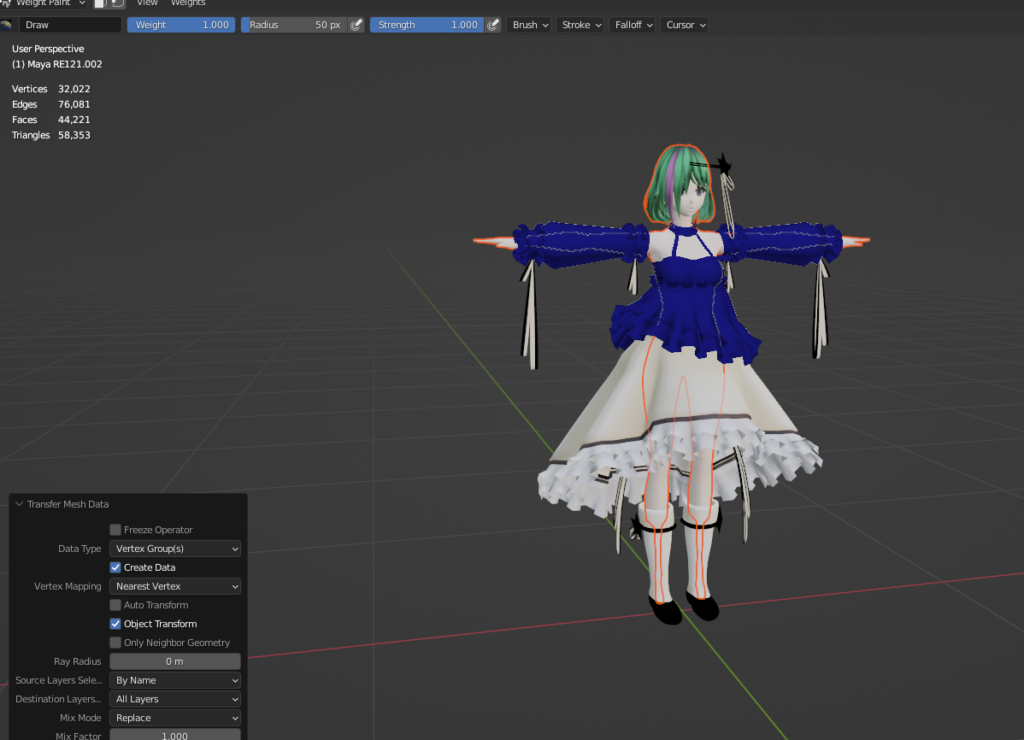
Task: Open the Brush settings popover
Action: [x=530, y=25]
